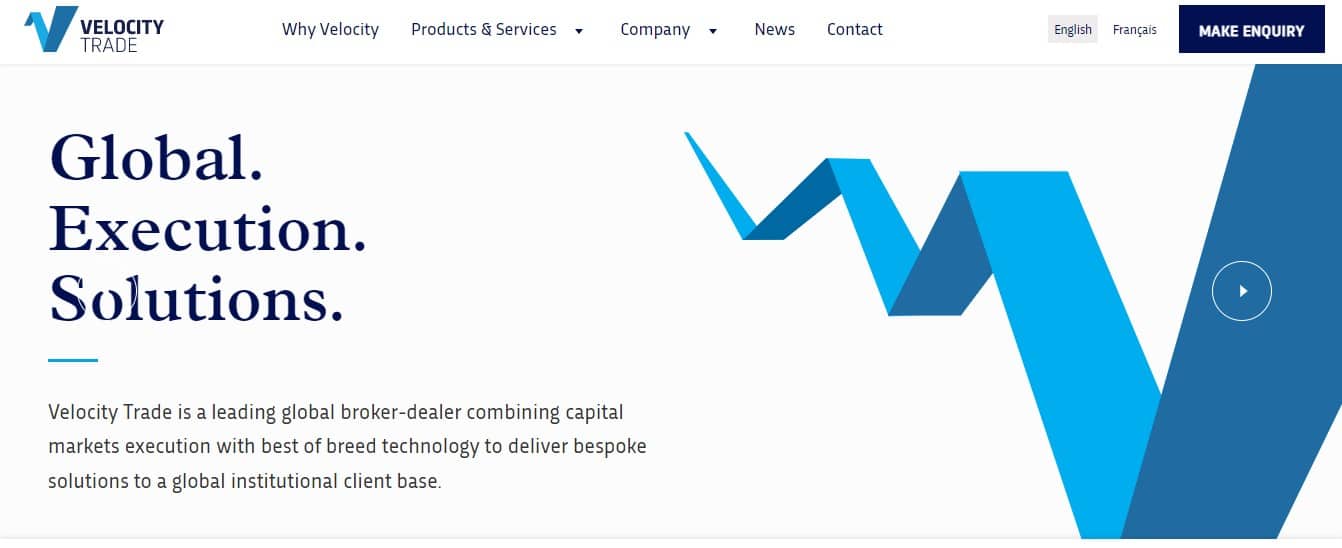Expand the Products & Services dropdown arrow

coord(579,31)
